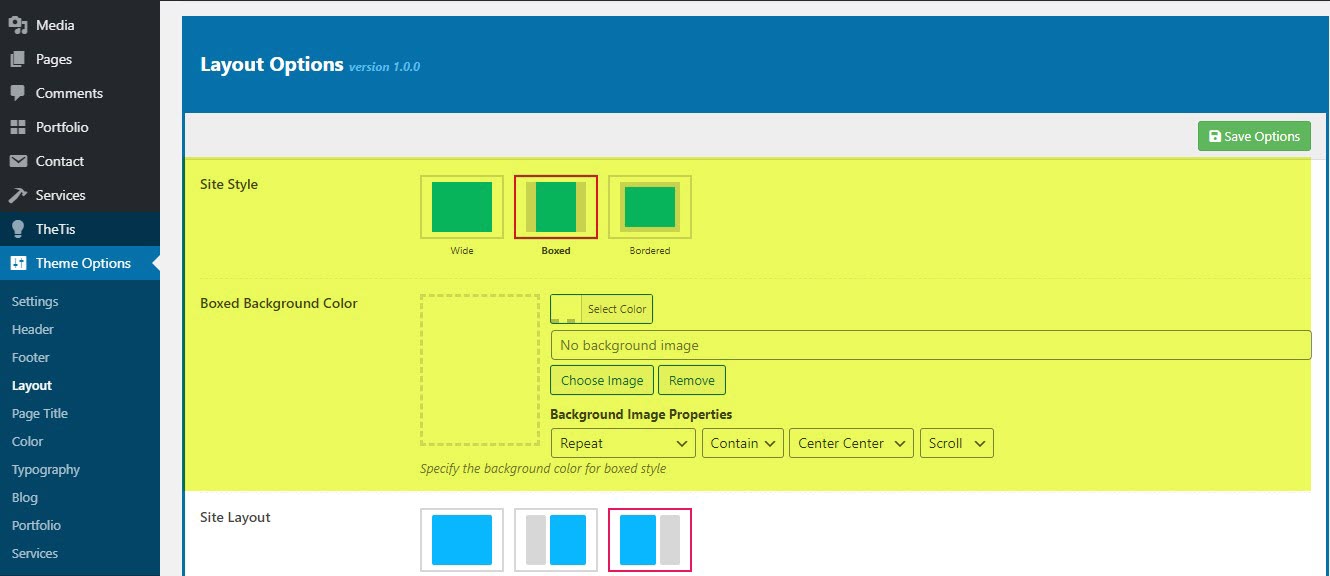Click the Background Image Properties label
Image resolution: width=1330 pixels, height=576 pixels.
click(x=641, y=414)
